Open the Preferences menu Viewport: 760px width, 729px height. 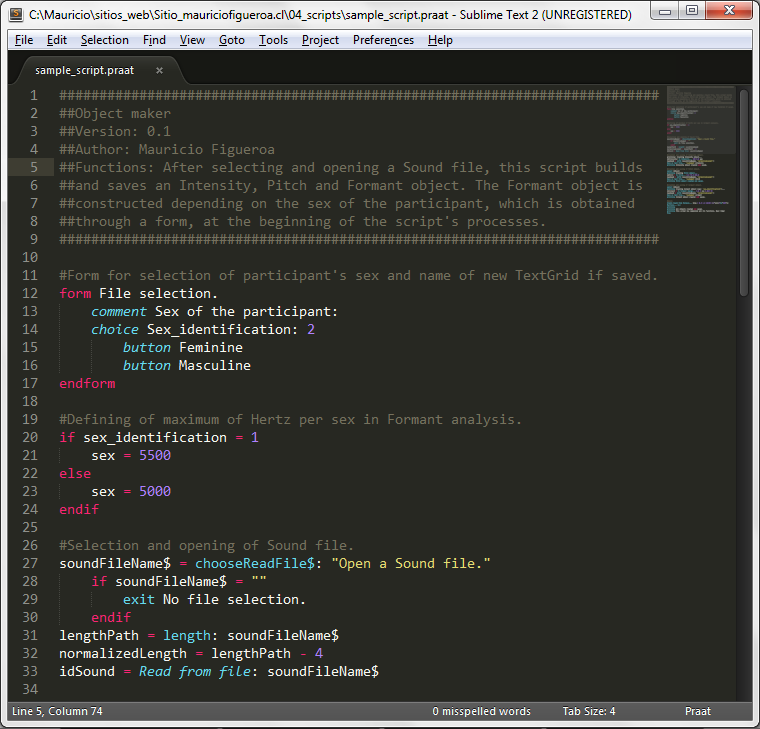point(383,40)
